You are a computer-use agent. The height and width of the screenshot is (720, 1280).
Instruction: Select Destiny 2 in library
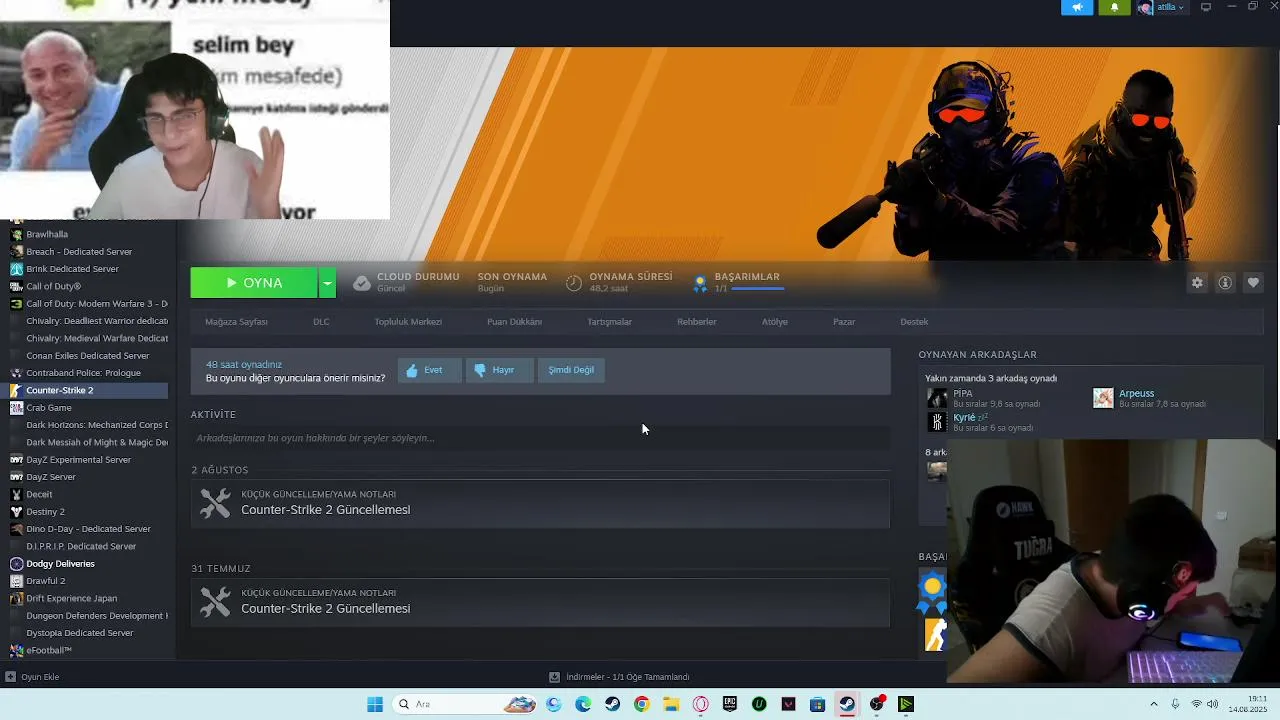click(45, 512)
